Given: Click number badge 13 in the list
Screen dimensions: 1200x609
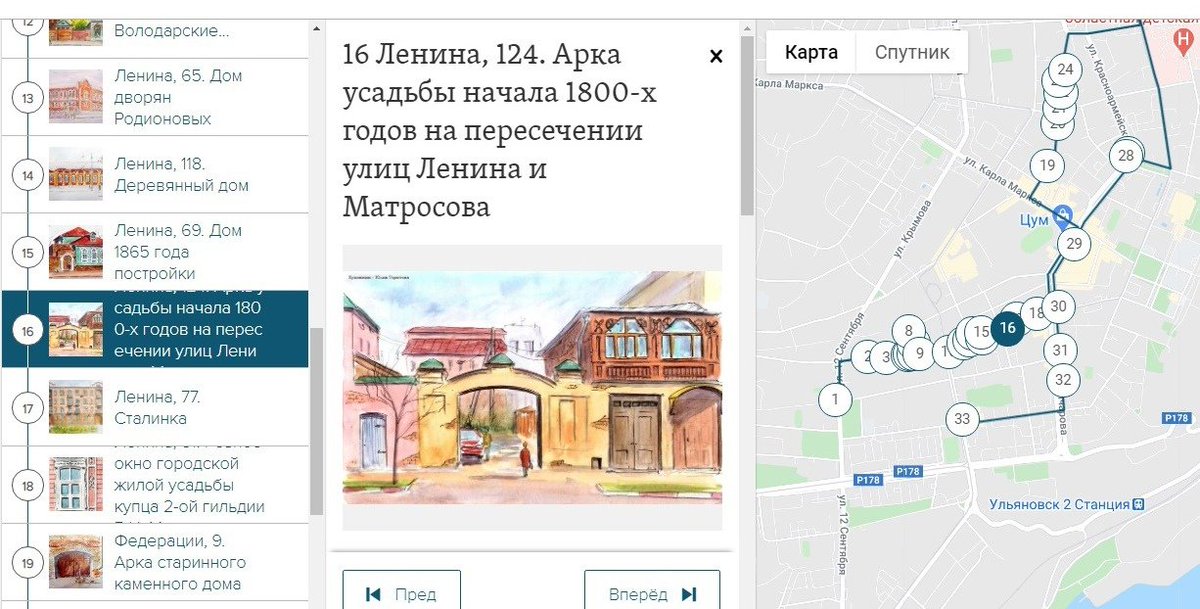Looking at the screenshot, I should click(27, 98).
